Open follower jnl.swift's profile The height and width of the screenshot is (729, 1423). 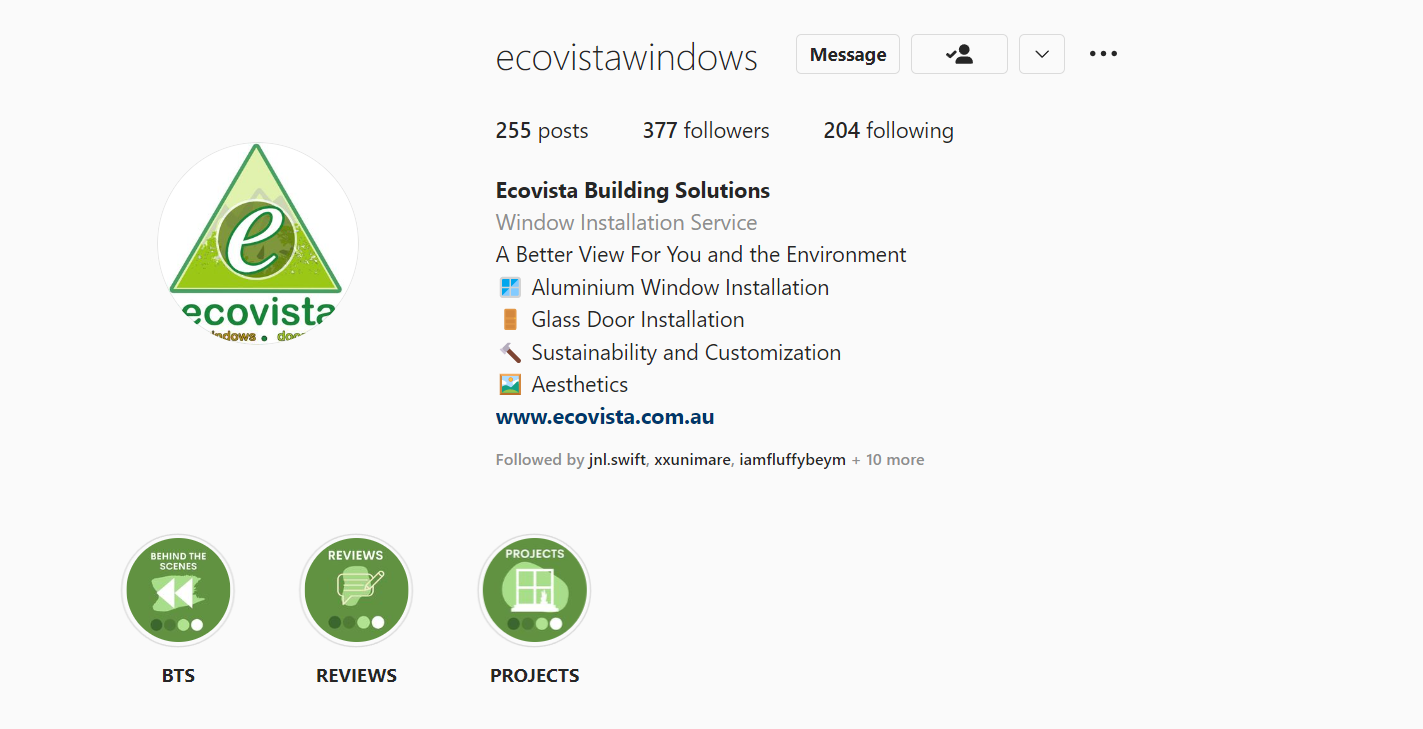coord(617,460)
